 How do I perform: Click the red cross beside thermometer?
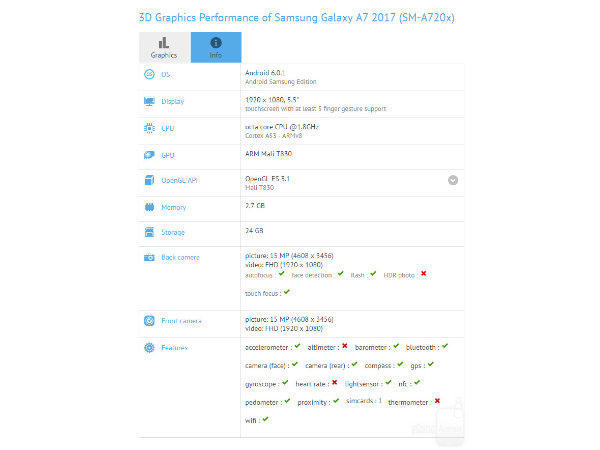click(x=437, y=401)
